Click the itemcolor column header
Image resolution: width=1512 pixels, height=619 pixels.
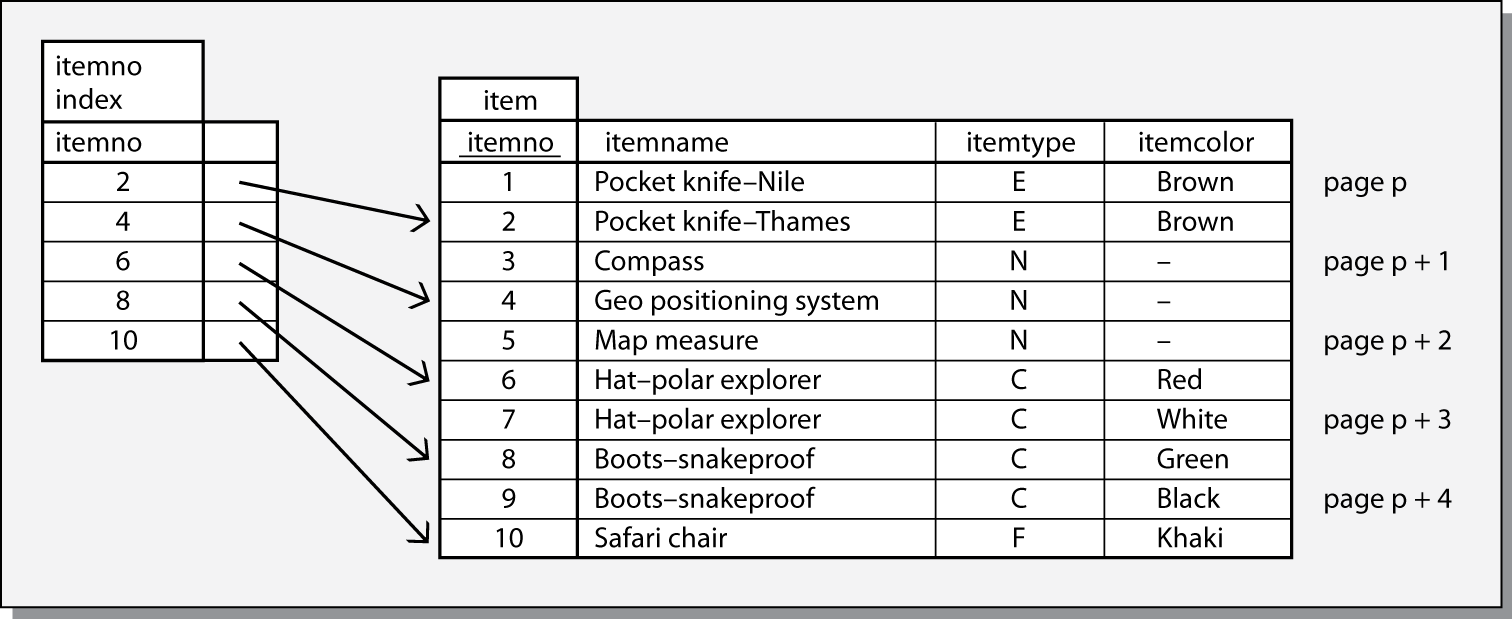click(x=1195, y=143)
